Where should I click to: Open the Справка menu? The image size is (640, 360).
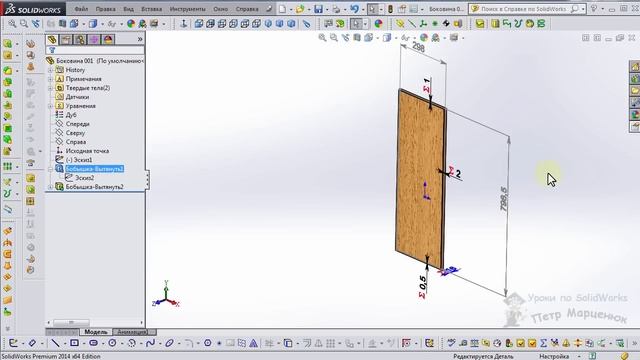[x=247, y=9]
